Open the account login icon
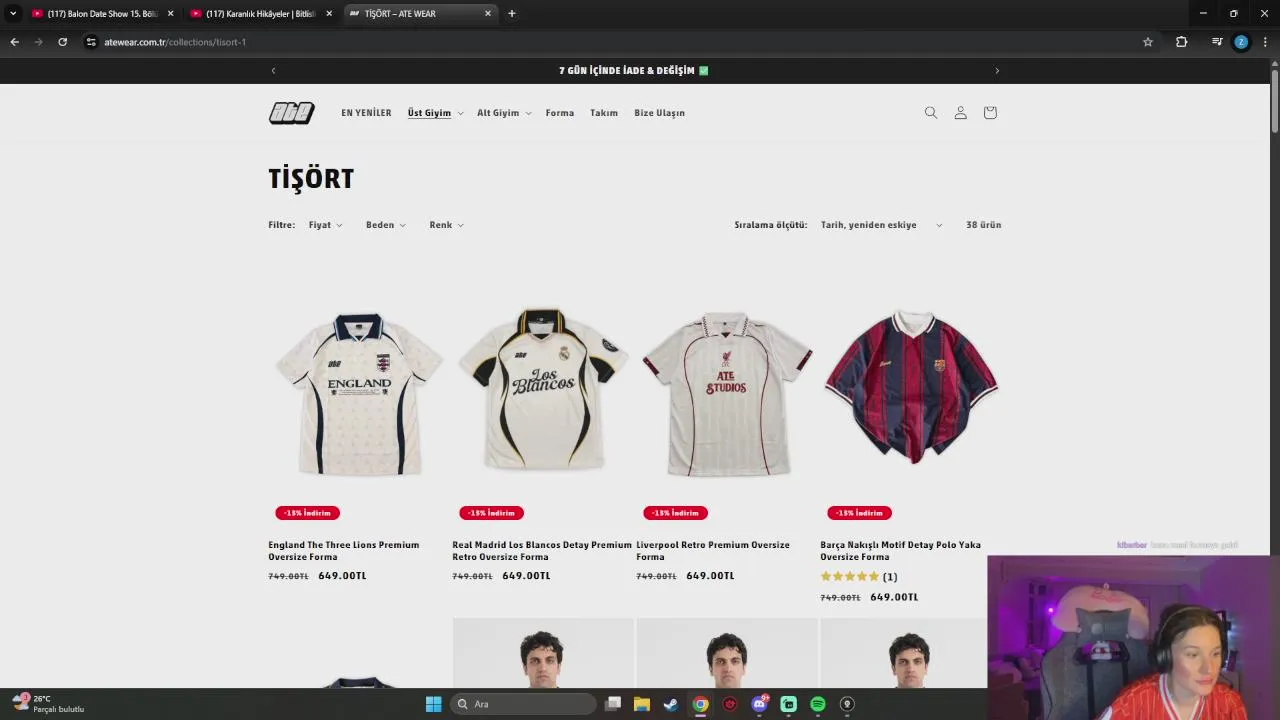 960,113
